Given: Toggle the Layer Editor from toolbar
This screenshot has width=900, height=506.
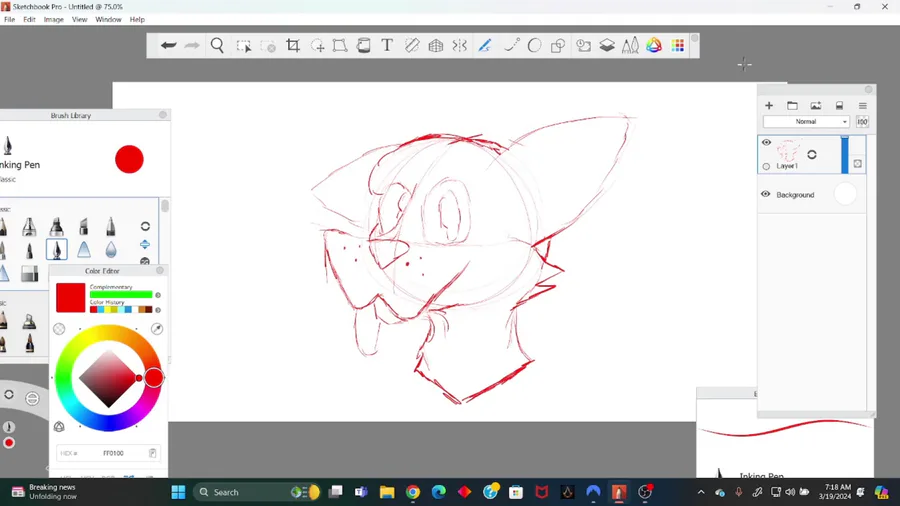Looking at the screenshot, I should pos(607,45).
